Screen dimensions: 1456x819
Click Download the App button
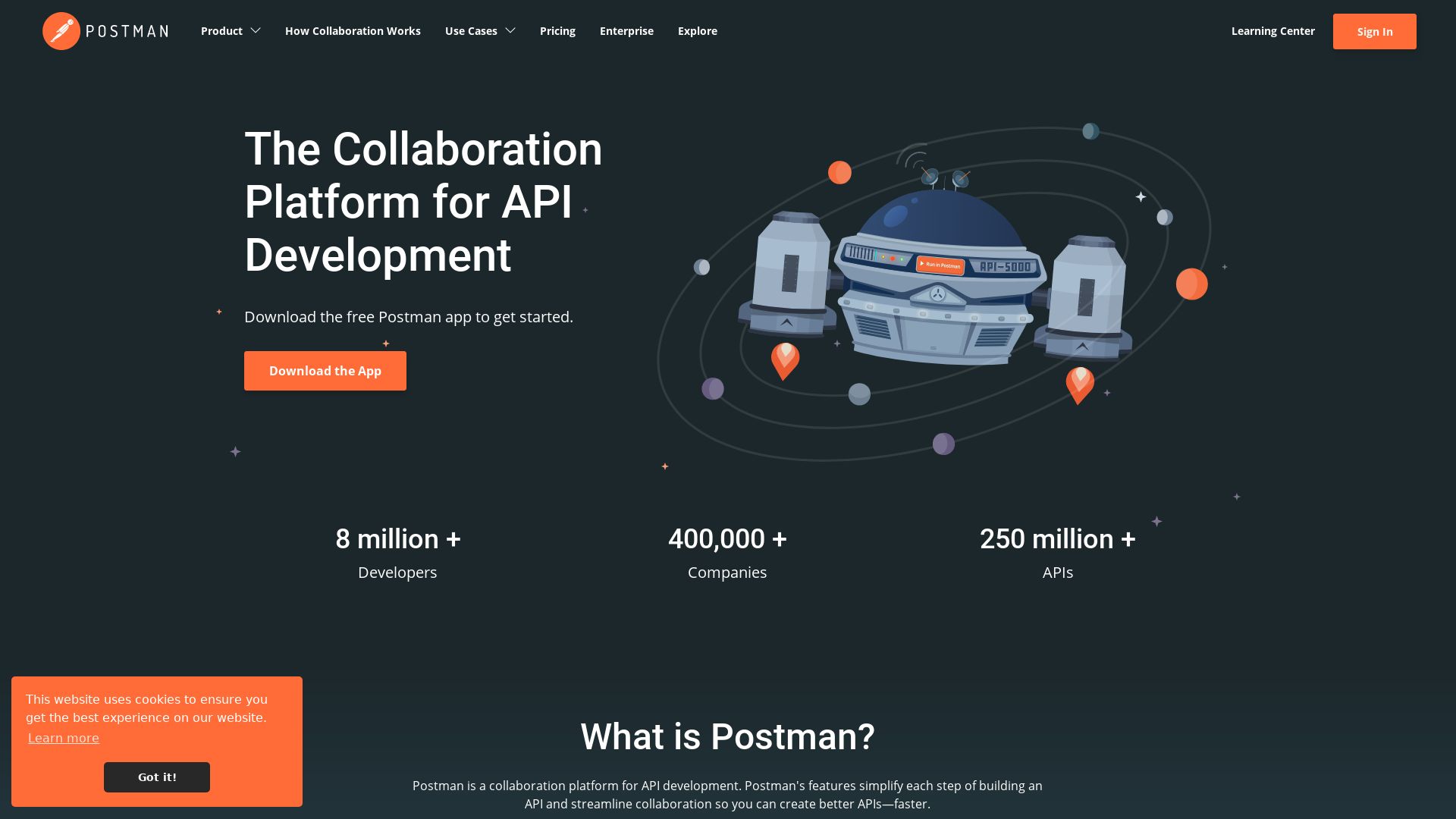[325, 371]
